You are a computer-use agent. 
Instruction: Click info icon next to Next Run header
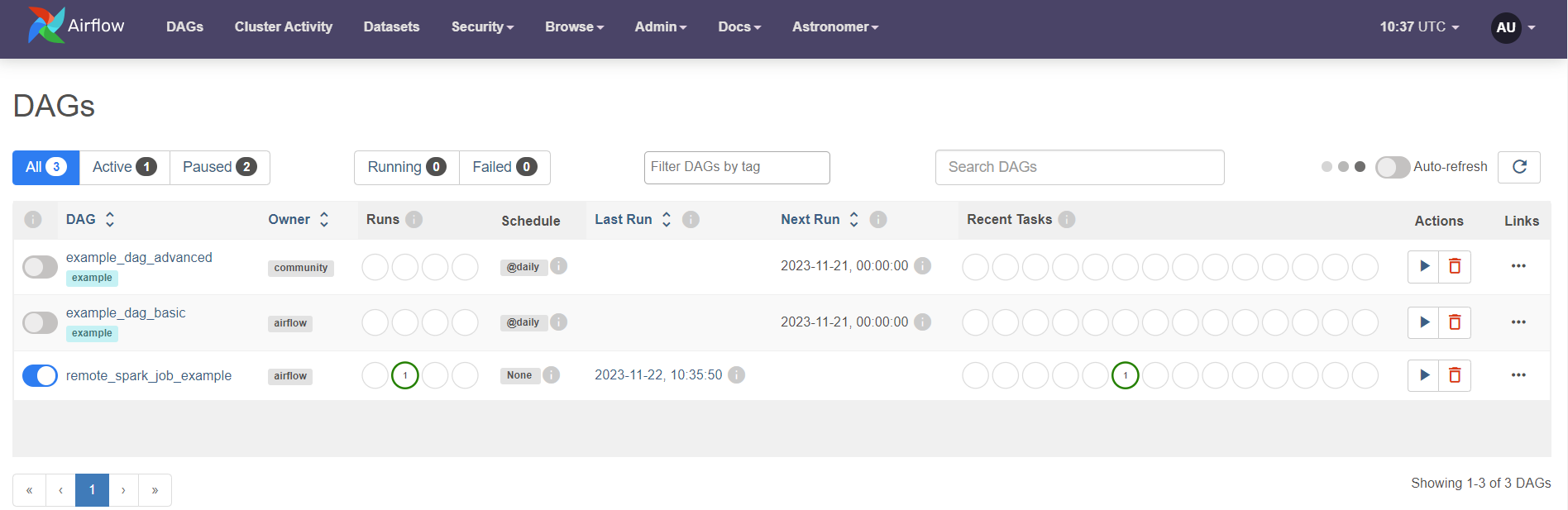pos(878,219)
